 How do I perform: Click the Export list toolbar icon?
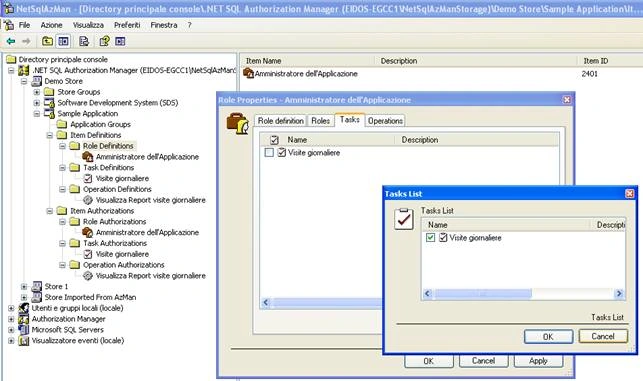(x=84, y=41)
